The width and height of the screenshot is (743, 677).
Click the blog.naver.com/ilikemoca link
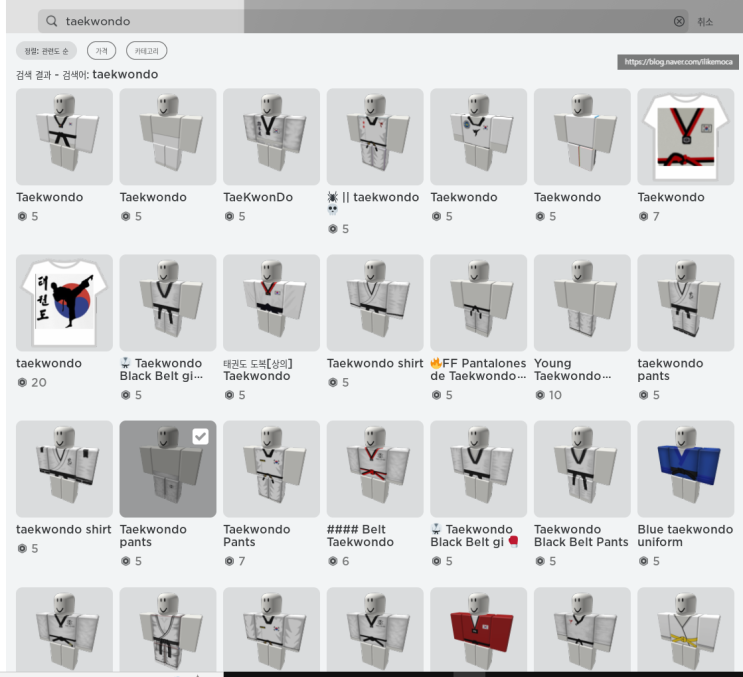pos(678,62)
